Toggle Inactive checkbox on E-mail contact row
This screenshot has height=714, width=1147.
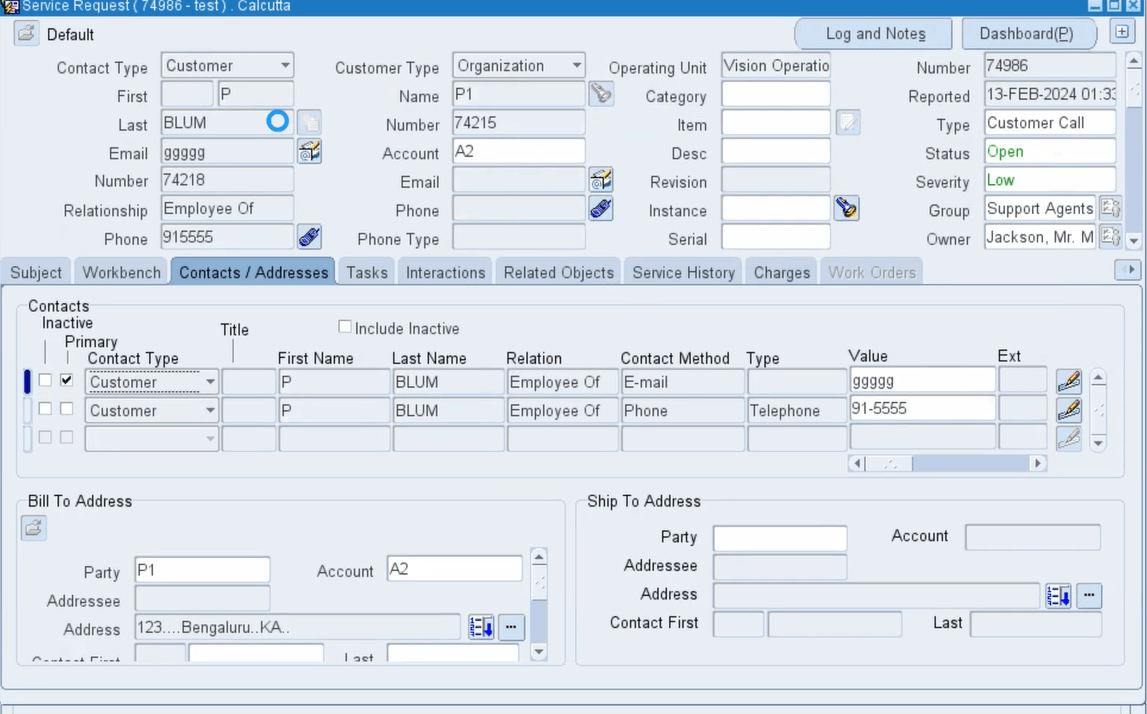click(45, 380)
